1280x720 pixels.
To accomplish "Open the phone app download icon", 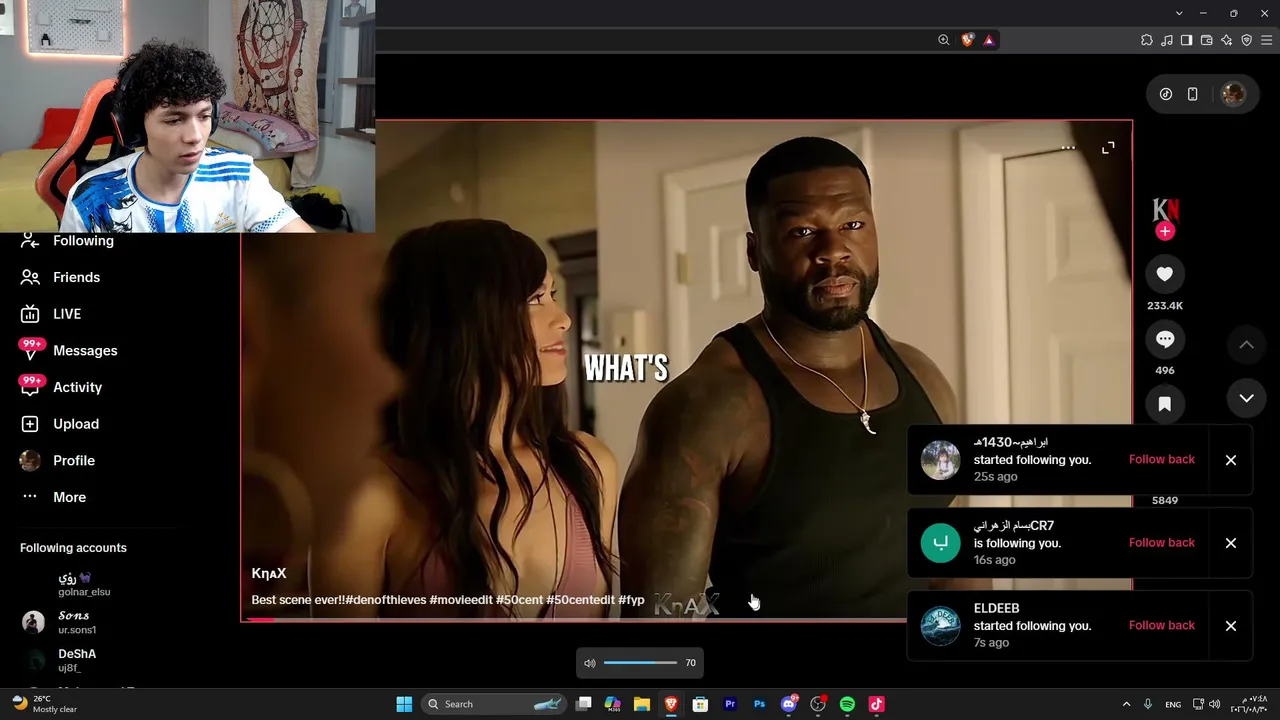I will click(1192, 94).
